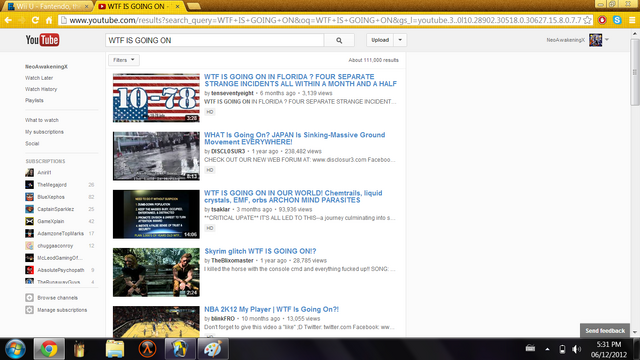Open Watch History in sidebar
This screenshot has height=360, width=640.
pos(41,89)
